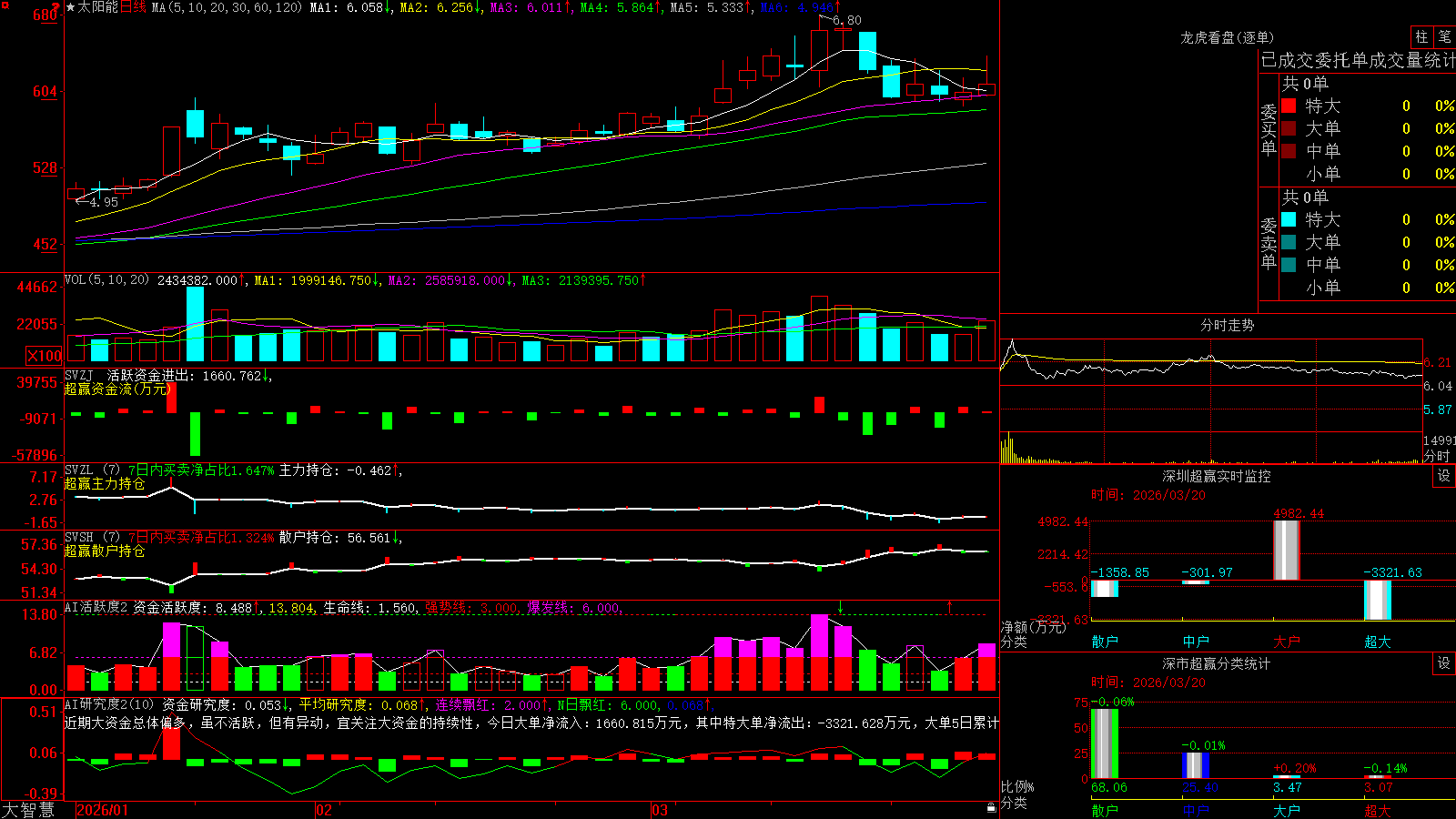Click the 柱 bar-view button
This screenshot has width=1456, height=819.
tap(1421, 37)
